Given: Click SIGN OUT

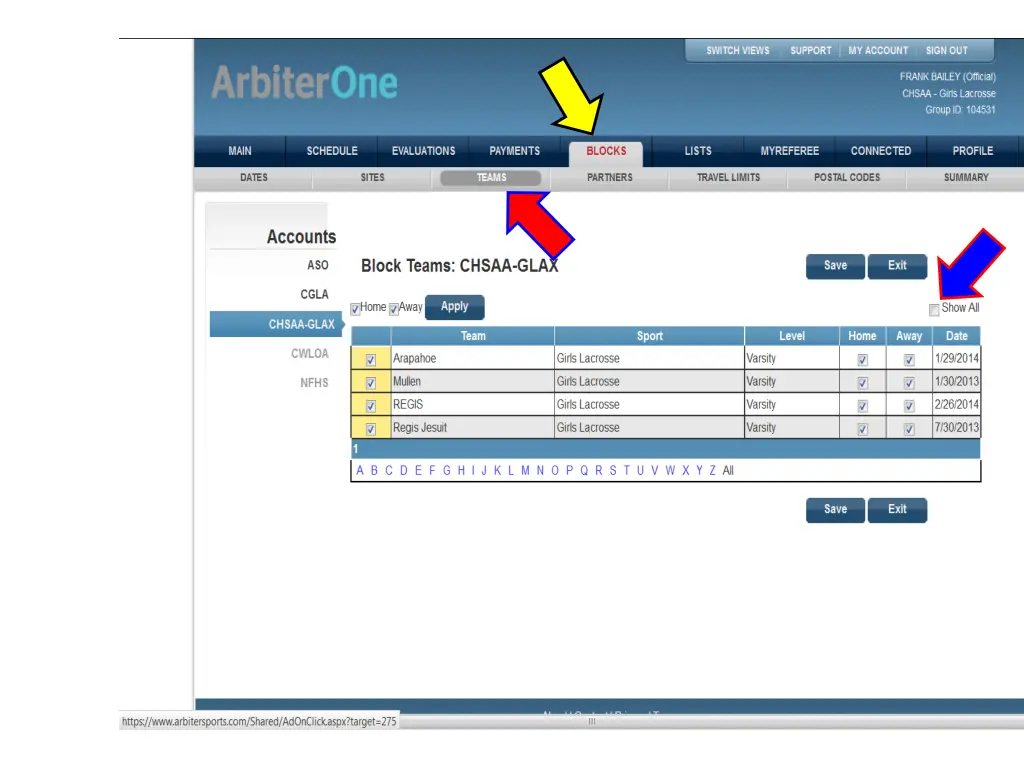Looking at the screenshot, I should point(946,50).
